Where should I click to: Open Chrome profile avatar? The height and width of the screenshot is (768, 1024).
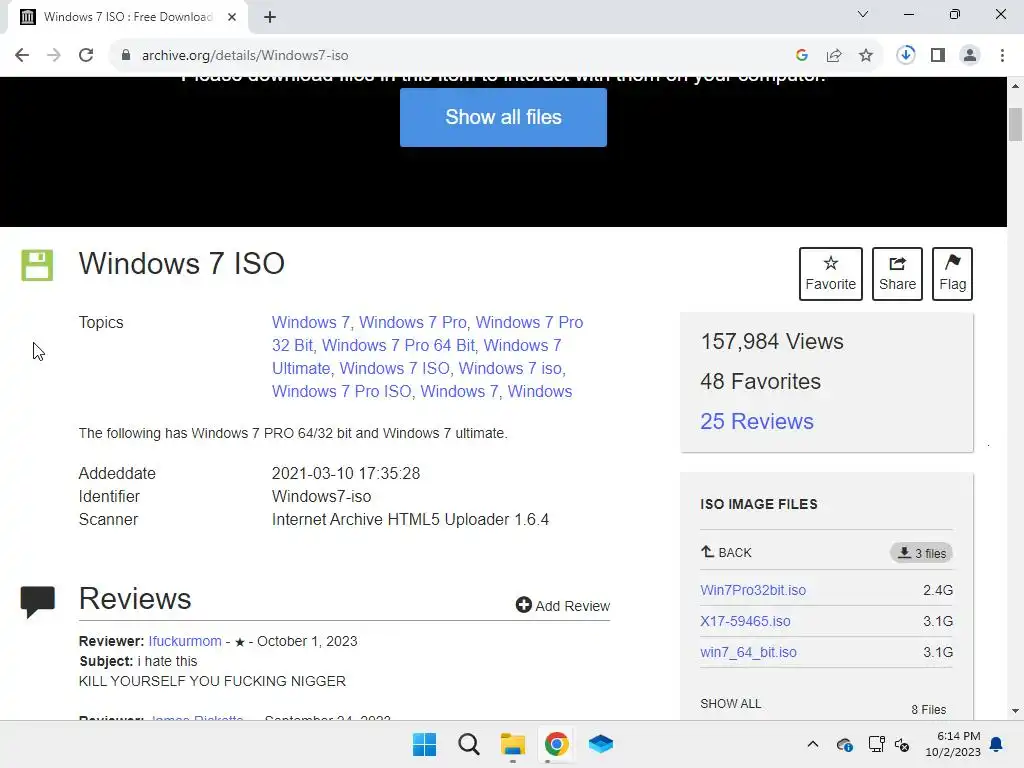pos(970,56)
